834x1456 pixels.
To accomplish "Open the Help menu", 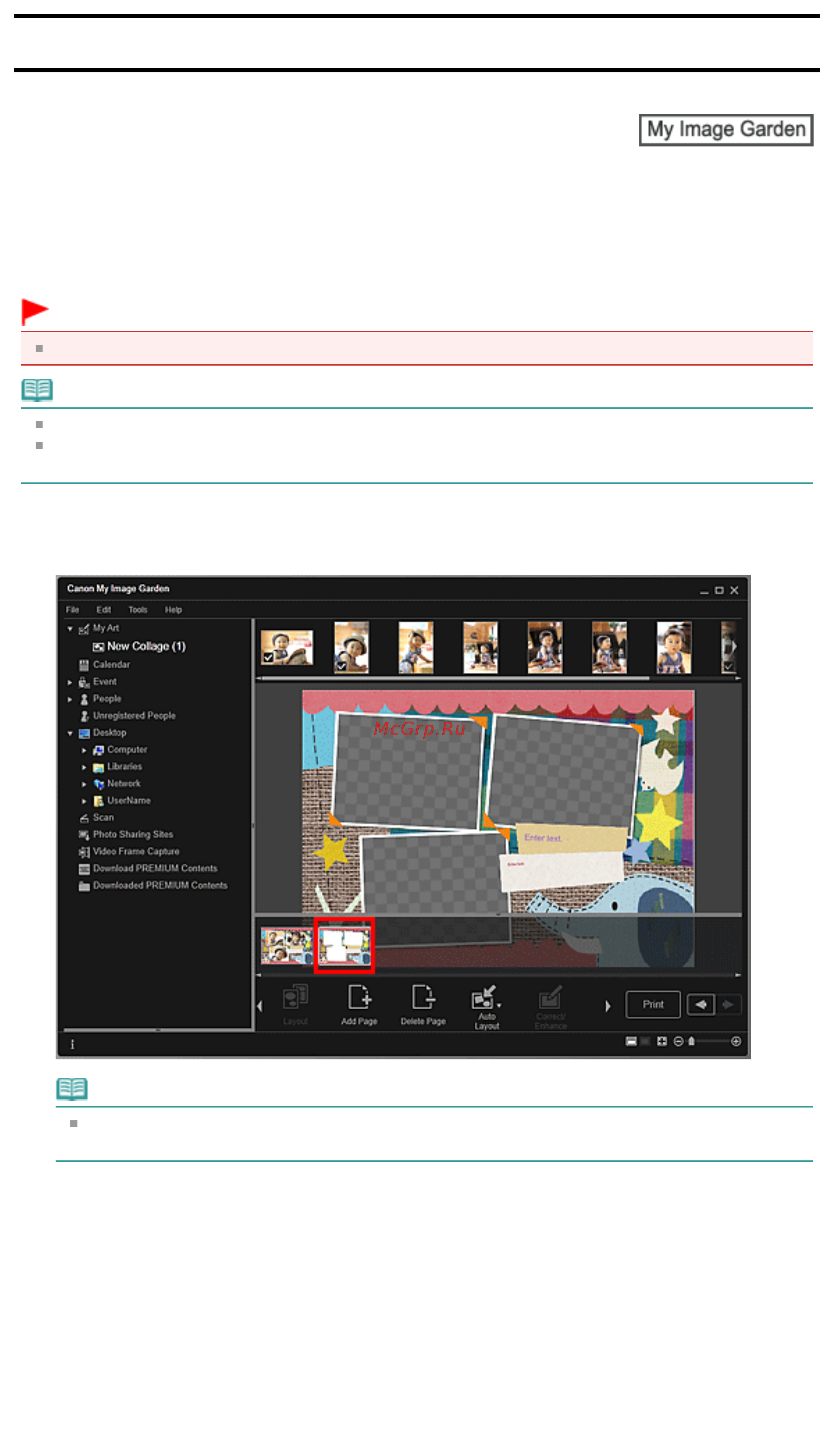I will [173, 610].
